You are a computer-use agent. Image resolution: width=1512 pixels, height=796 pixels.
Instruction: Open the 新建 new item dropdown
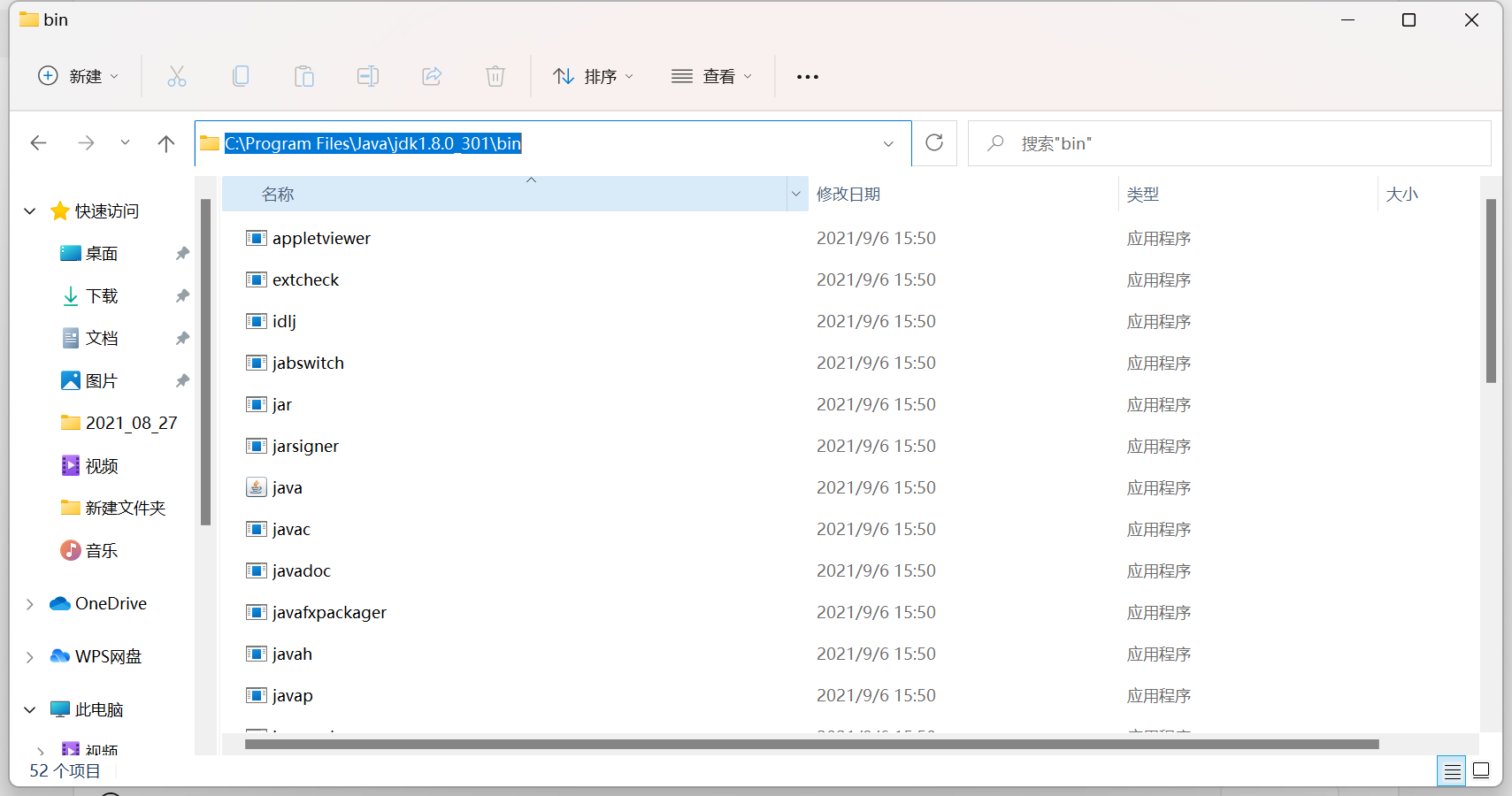tap(78, 76)
